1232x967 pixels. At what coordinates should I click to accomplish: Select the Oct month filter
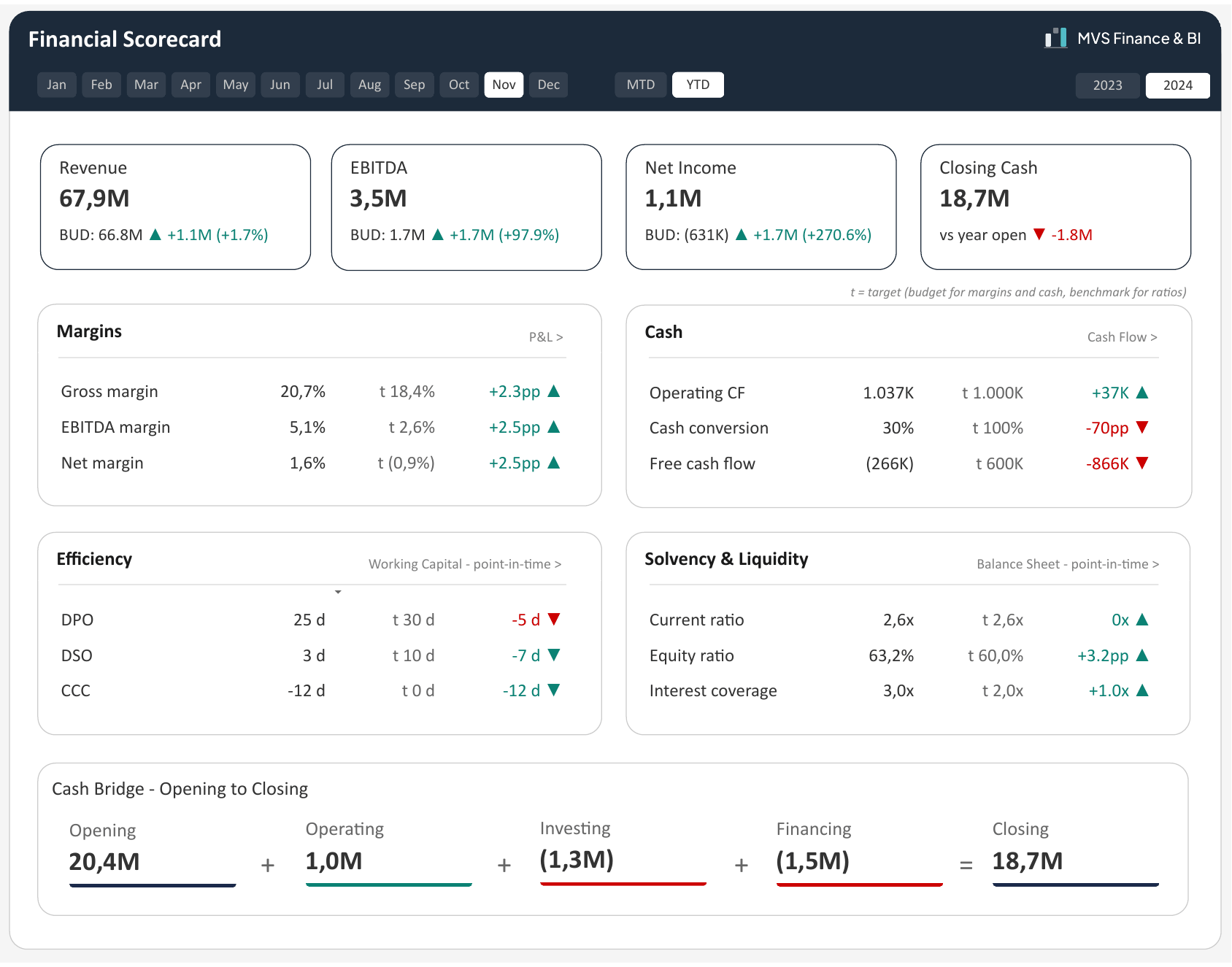pos(459,85)
